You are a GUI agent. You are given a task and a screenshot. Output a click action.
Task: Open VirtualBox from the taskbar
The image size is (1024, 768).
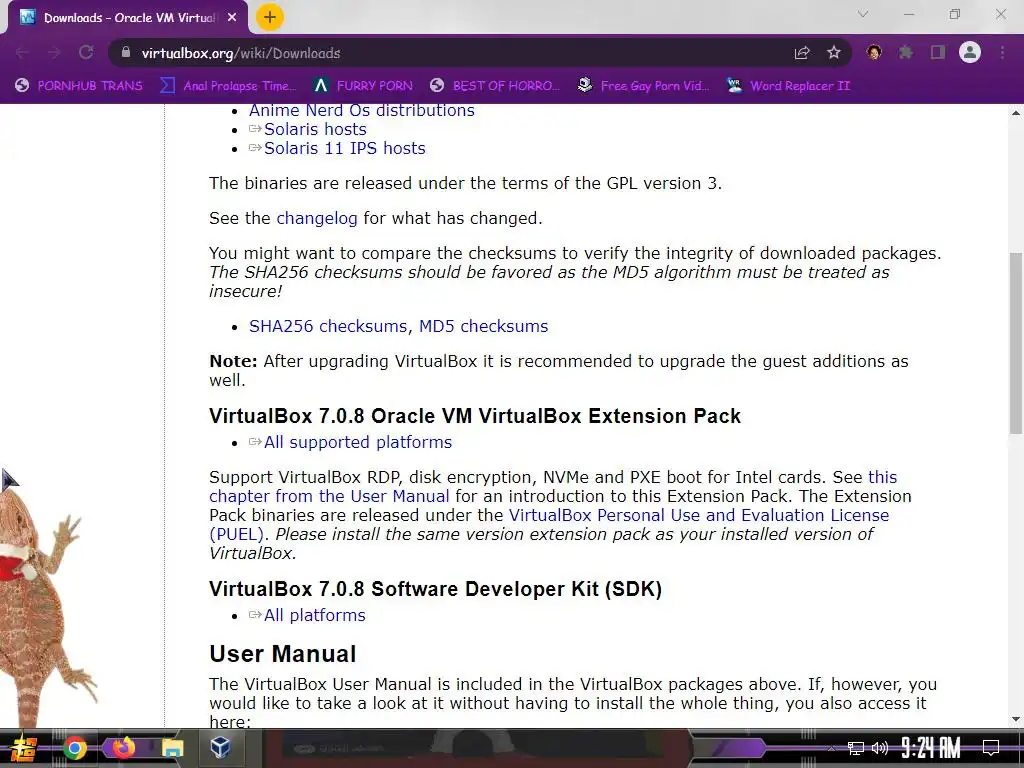pos(220,747)
